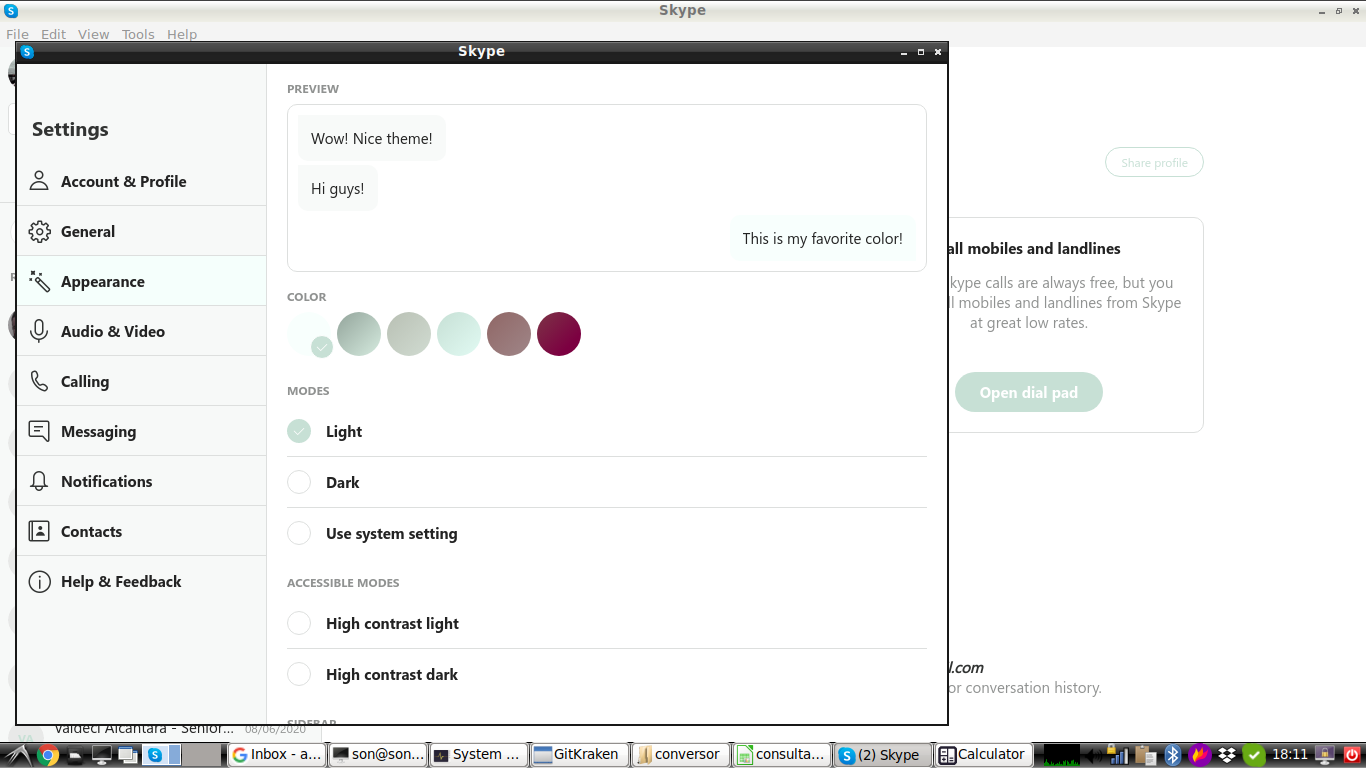This screenshot has width=1366, height=768.
Task: Click the CPU monitor graph in taskbar
Action: (1062, 755)
